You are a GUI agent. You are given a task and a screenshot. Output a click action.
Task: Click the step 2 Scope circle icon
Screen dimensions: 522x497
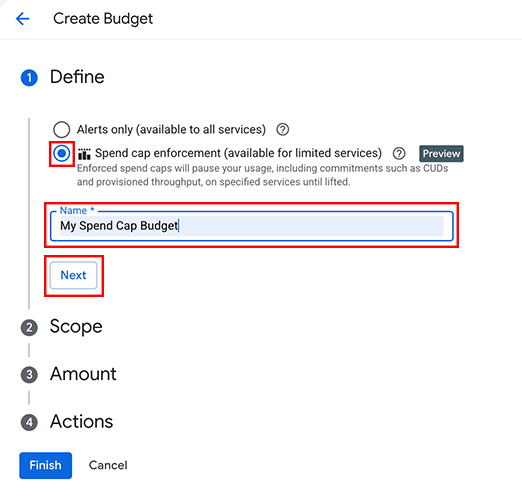[x=29, y=328]
